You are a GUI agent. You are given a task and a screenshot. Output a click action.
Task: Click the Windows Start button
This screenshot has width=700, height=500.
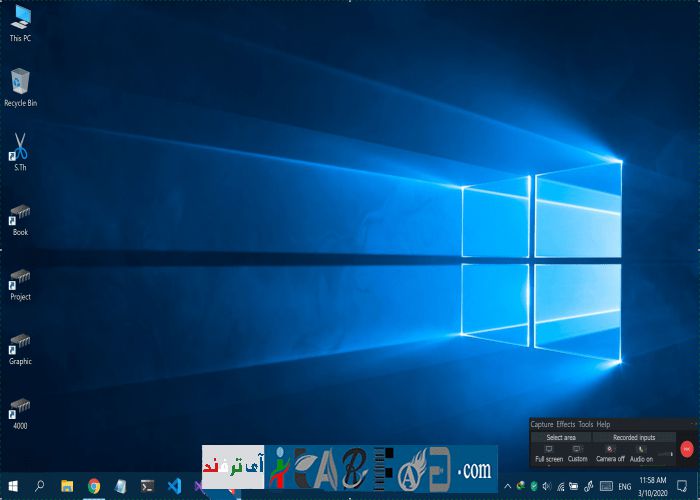pos(14,486)
